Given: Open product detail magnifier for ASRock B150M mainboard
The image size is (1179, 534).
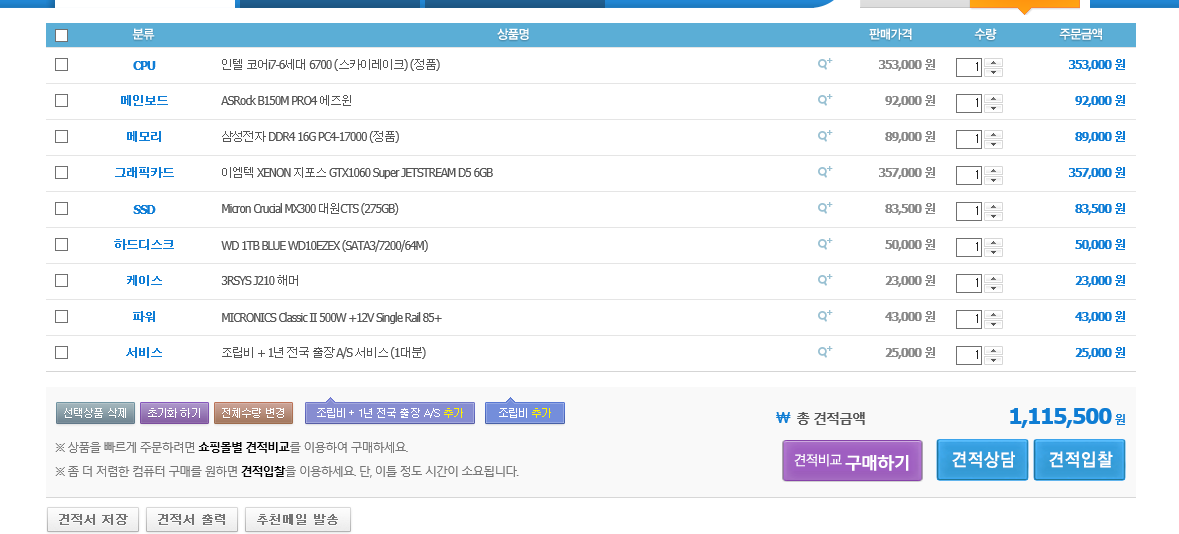Looking at the screenshot, I should click(824, 100).
